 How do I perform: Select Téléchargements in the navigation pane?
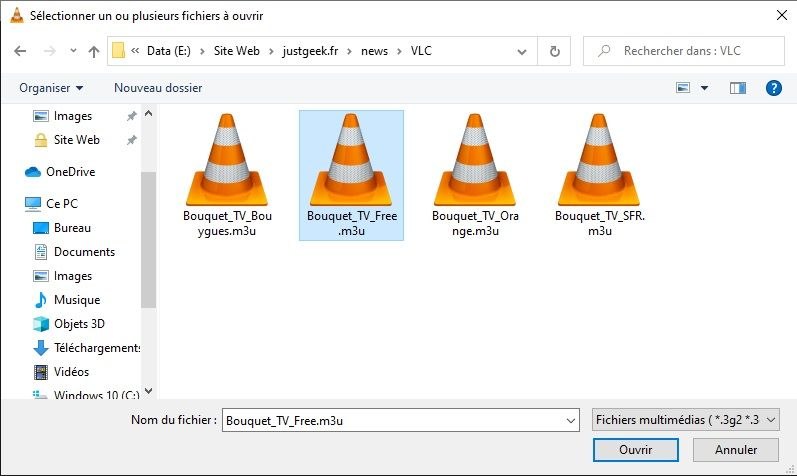click(97, 348)
